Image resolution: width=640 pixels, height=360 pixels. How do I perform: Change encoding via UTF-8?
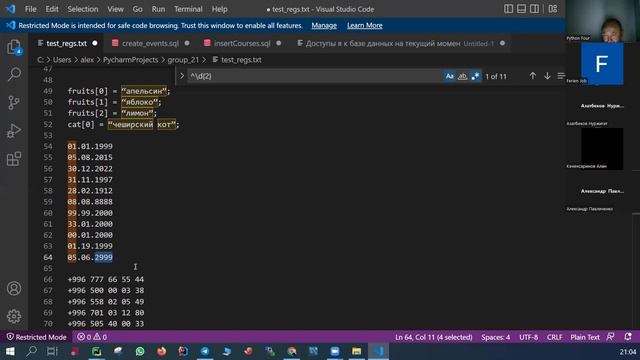click(x=528, y=337)
